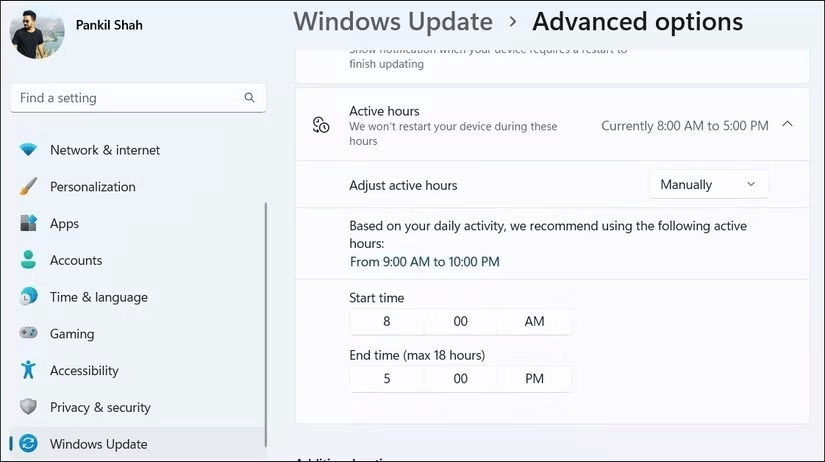This screenshot has width=825, height=462.
Task: Click the Apps icon in sidebar
Action: pyautogui.click(x=28, y=224)
